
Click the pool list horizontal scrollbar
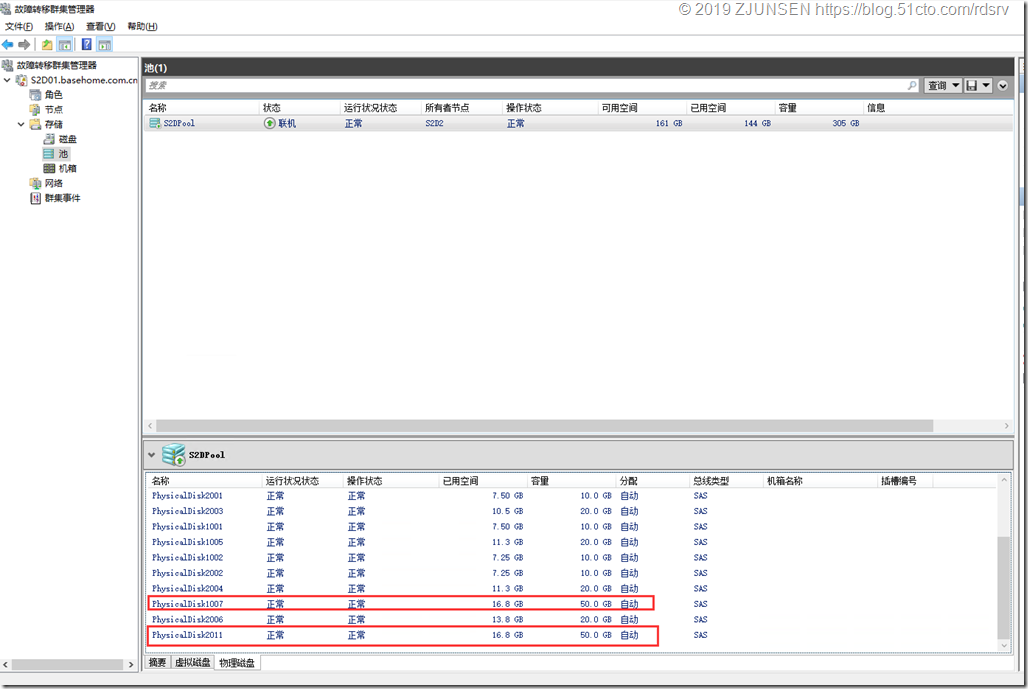point(544,426)
